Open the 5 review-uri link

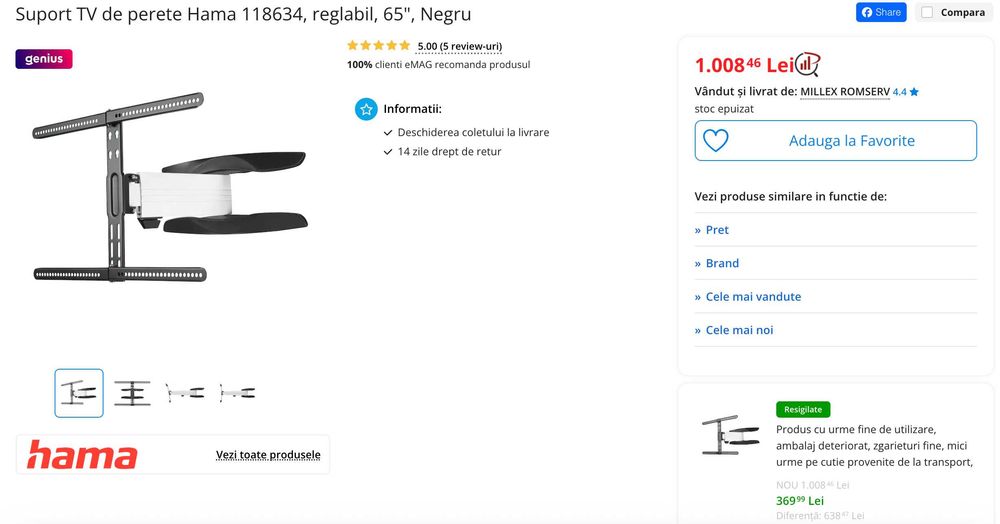[x=459, y=46]
